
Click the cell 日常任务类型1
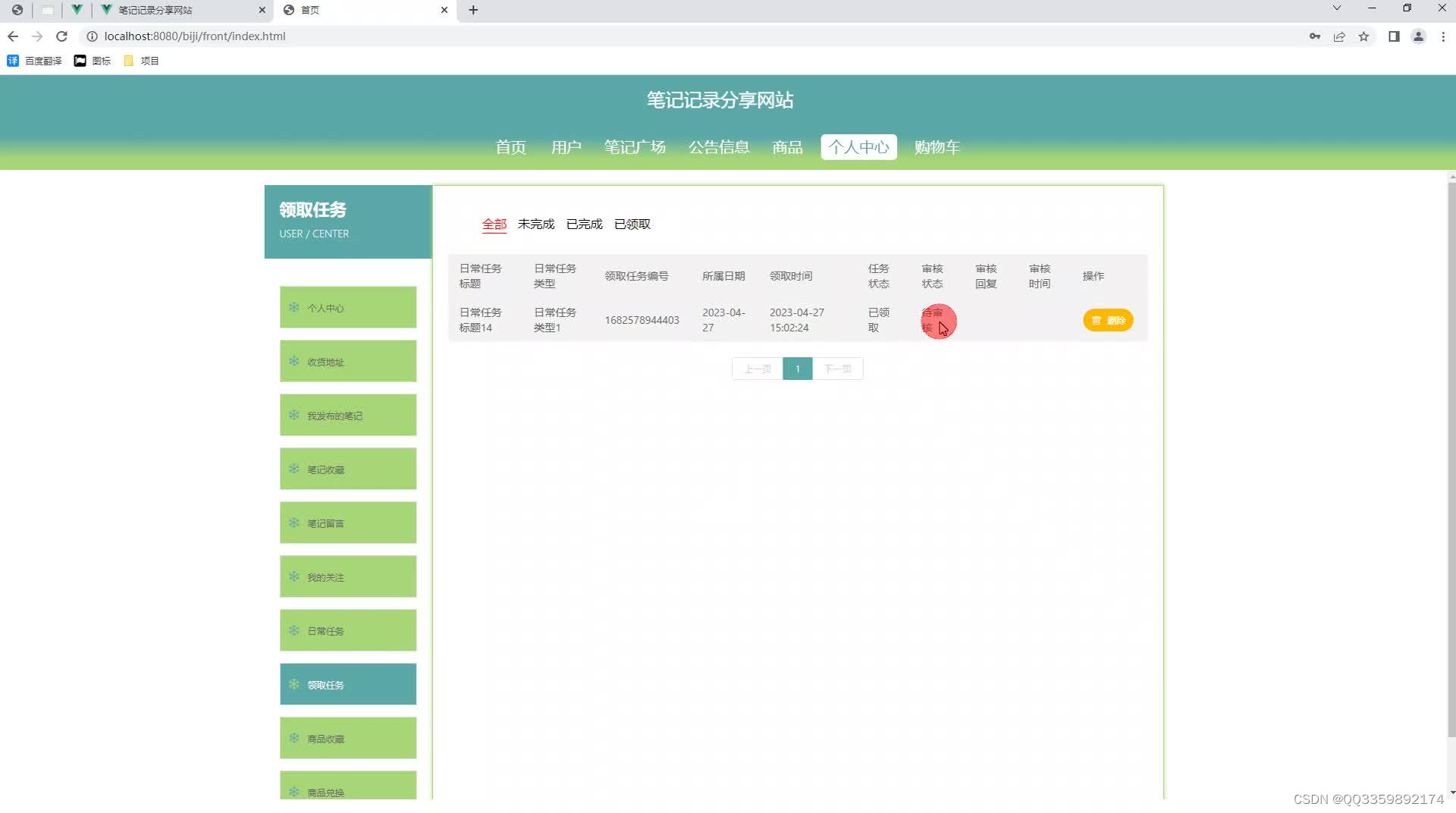[555, 320]
